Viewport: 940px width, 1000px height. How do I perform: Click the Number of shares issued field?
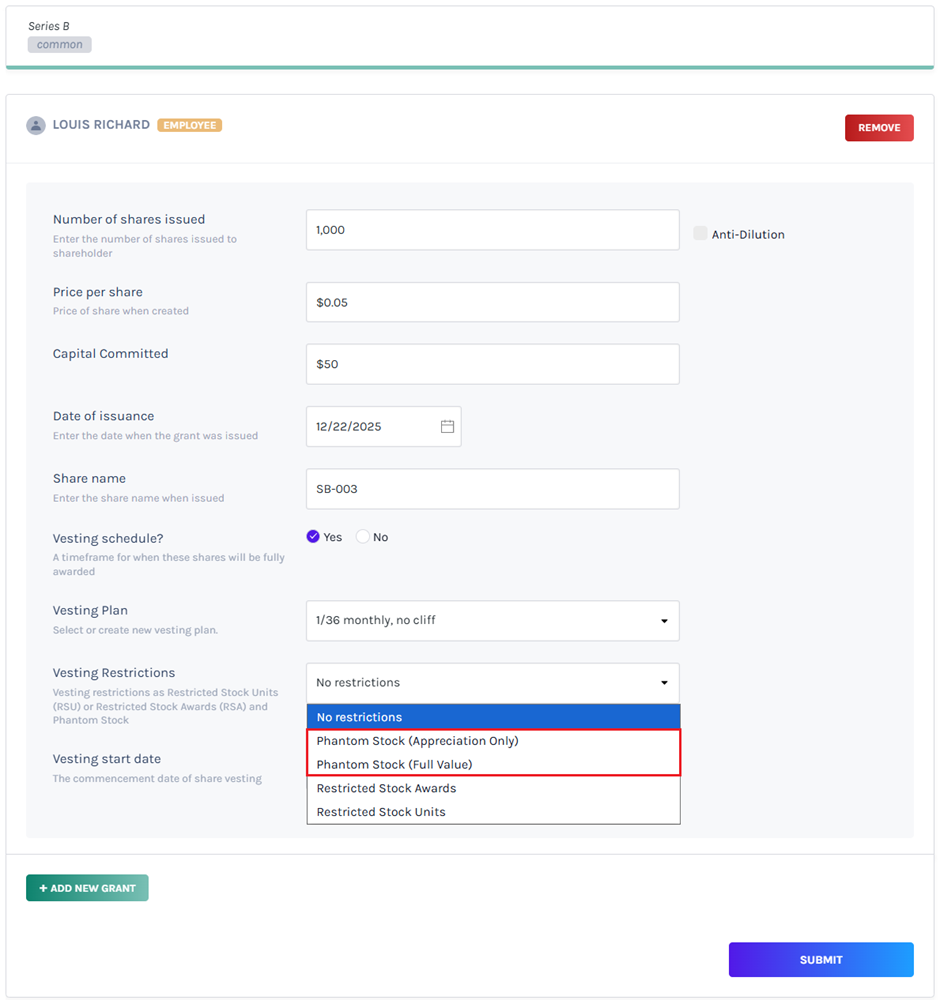(x=492, y=229)
